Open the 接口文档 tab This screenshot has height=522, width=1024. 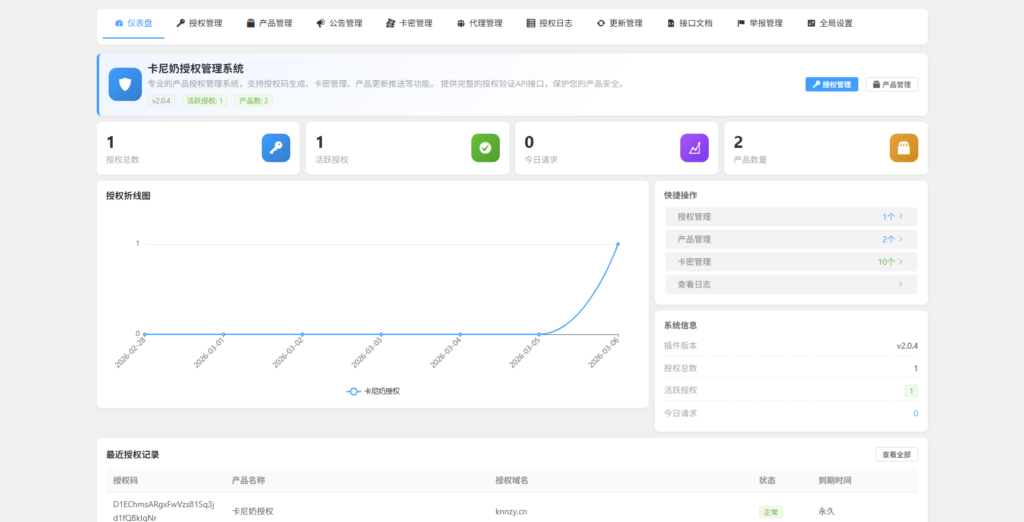click(x=690, y=23)
